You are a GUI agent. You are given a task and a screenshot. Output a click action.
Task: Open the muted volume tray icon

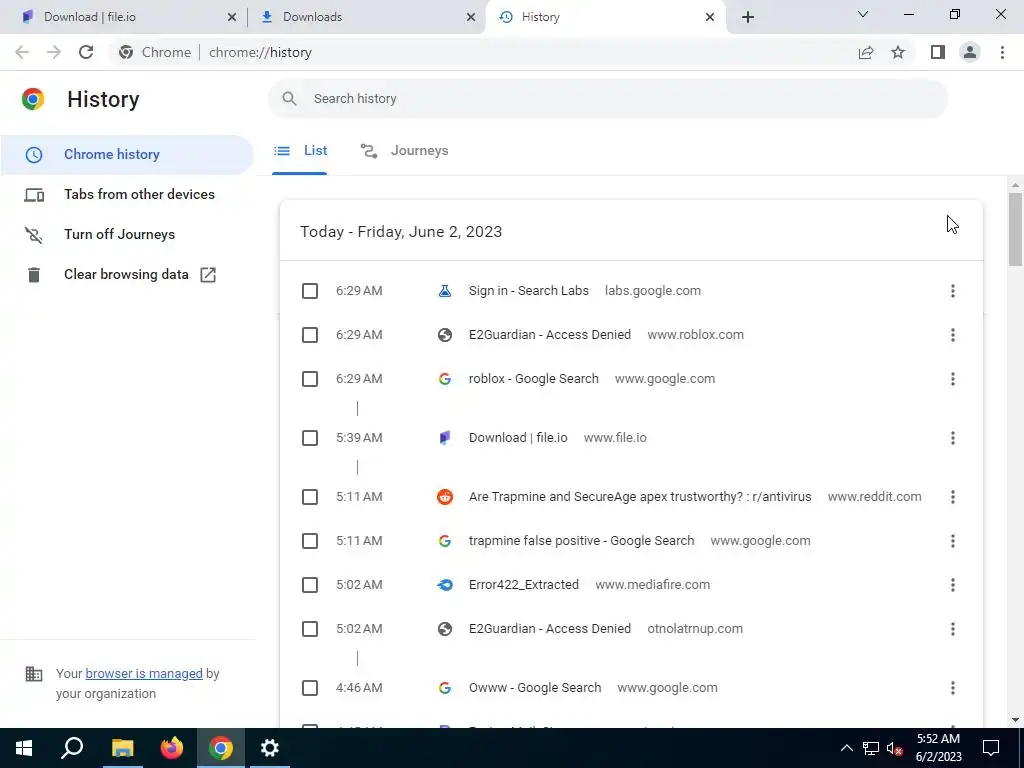click(x=894, y=748)
